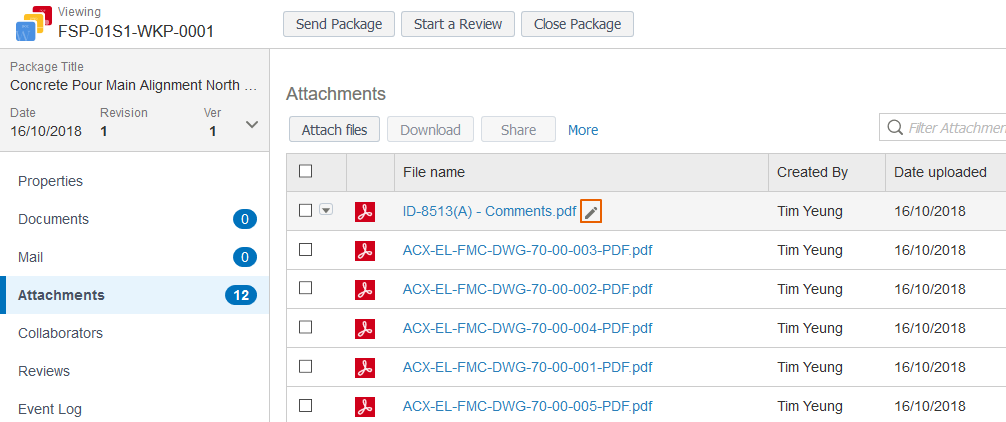
Task: Open row dropdown arrow for ID-8513(A) - Comments.pdf
Action: coord(326,210)
